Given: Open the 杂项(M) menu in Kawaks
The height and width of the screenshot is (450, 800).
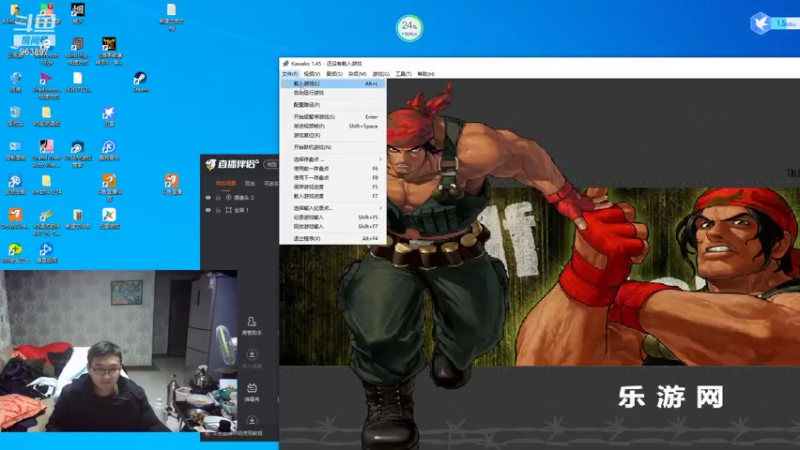Looking at the screenshot, I should pyautogui.click(x=357, y=74).
